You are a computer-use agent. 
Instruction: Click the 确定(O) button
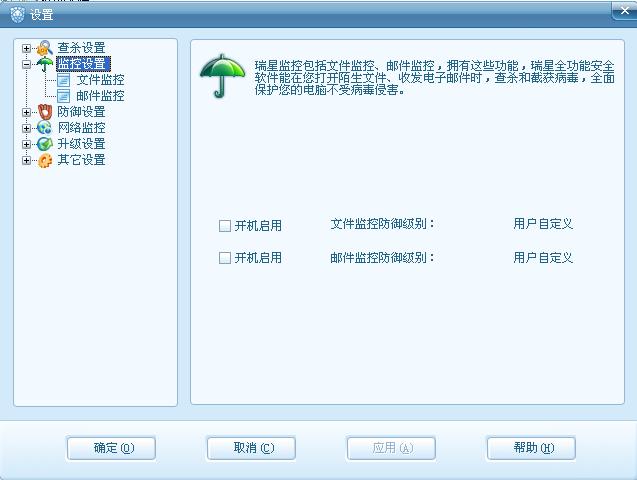(111, 448)
